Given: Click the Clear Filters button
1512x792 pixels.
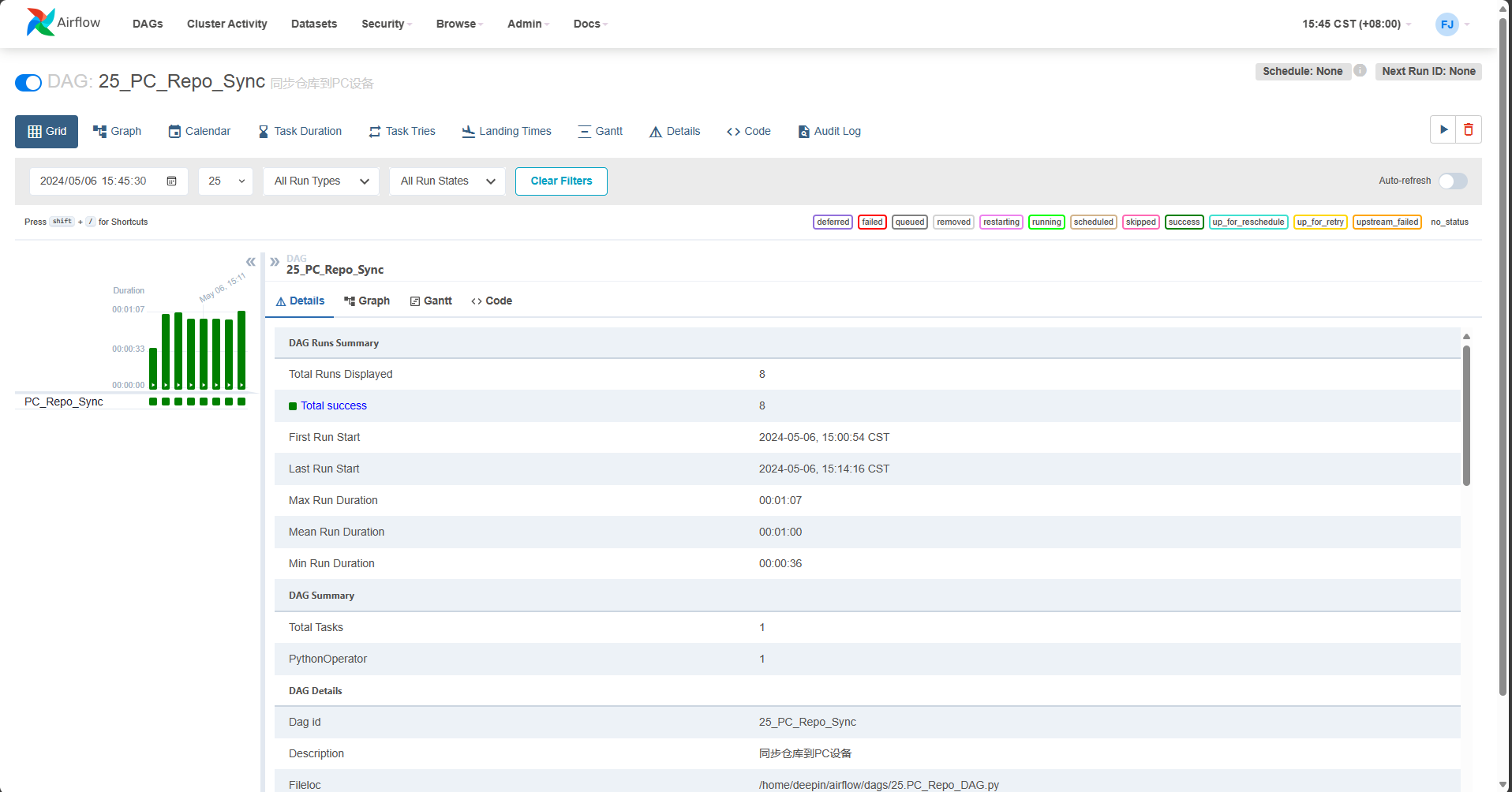Looking at the screenshot, I should 561,181.
